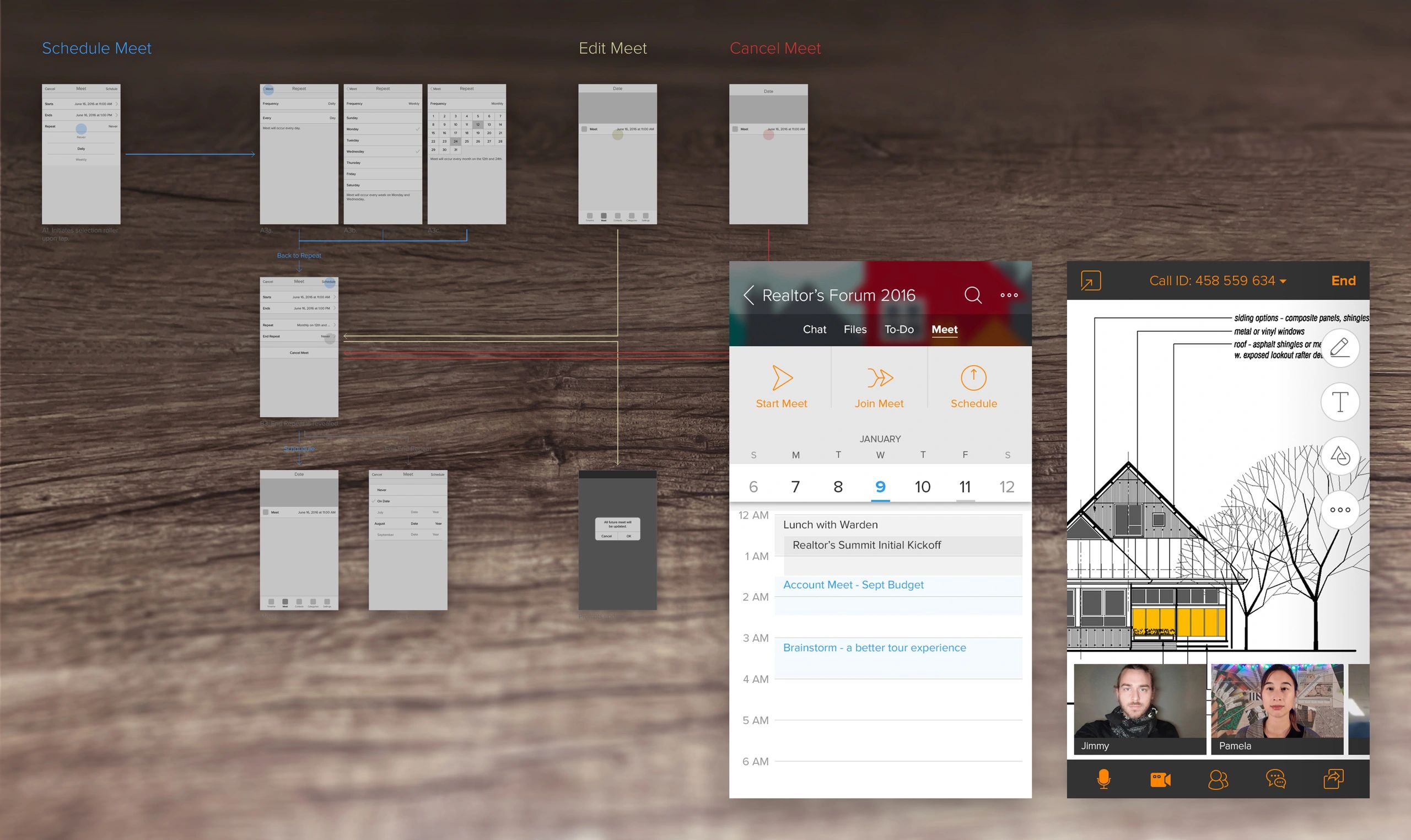The width and height of the screenshot is (1411, 840).
Task: Open the three-dot menu in Realtor's Forum header
Action: (1009, 295)
